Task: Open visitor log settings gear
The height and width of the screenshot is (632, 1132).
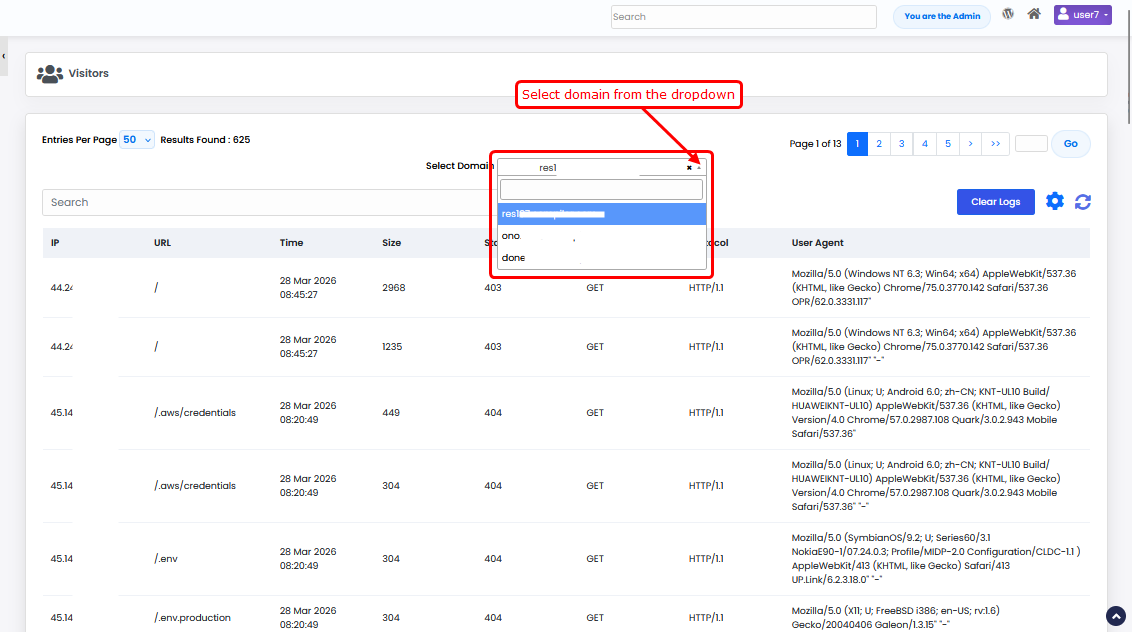Action: click(1055, 202)
